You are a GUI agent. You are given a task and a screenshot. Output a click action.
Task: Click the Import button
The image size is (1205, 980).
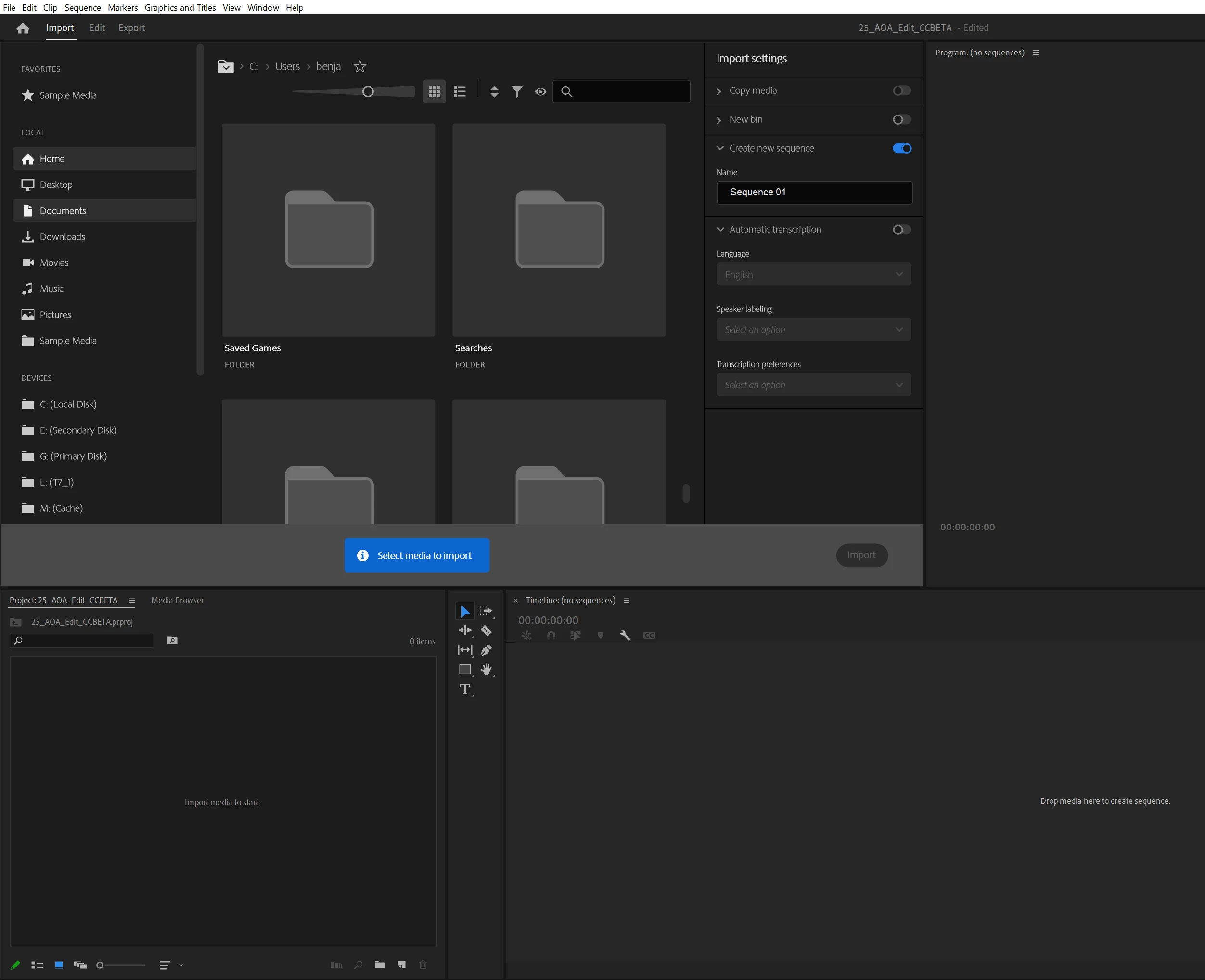click(x=861, y=555)
